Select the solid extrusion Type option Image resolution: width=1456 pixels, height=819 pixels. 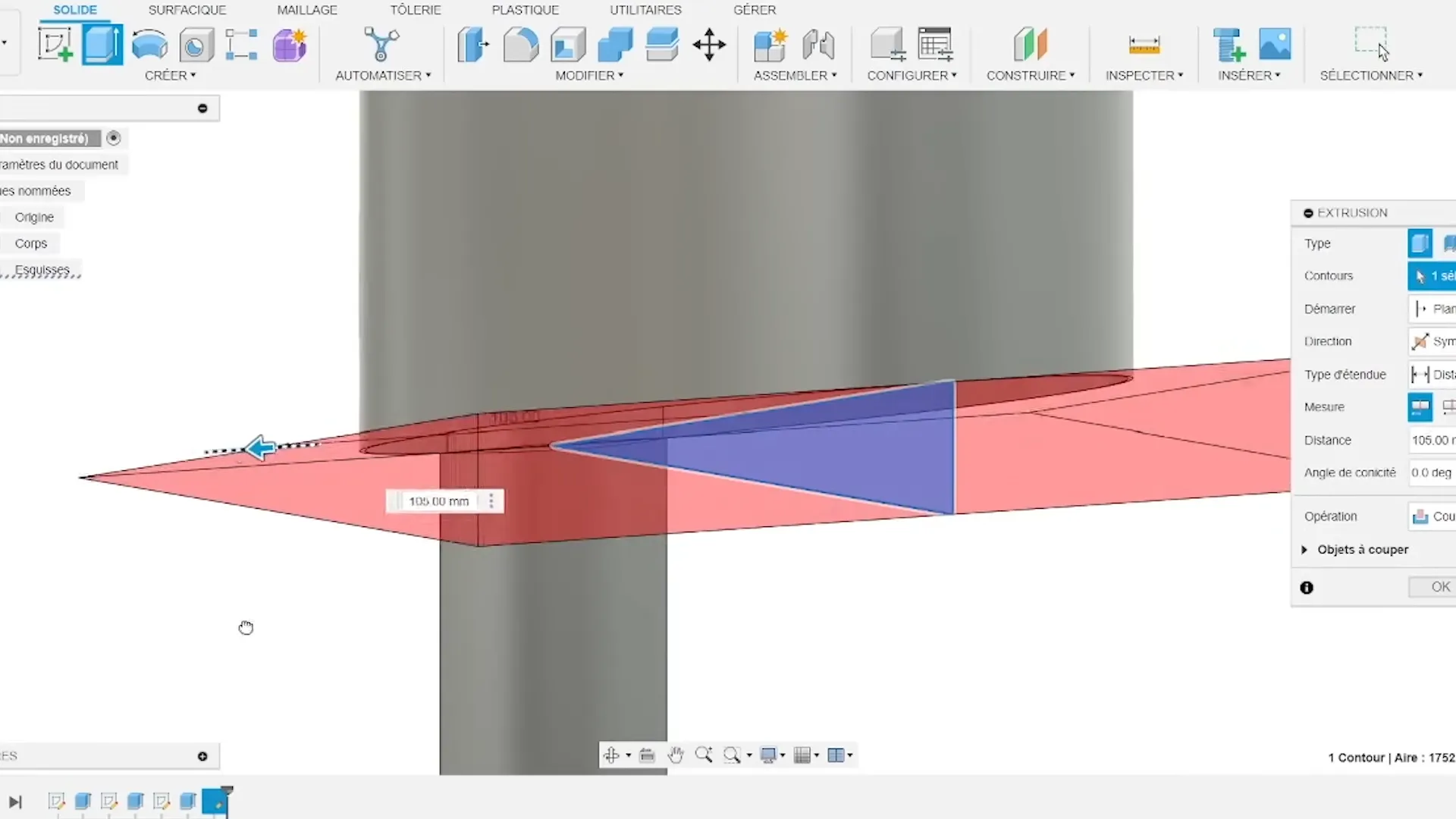(1420, 243)
